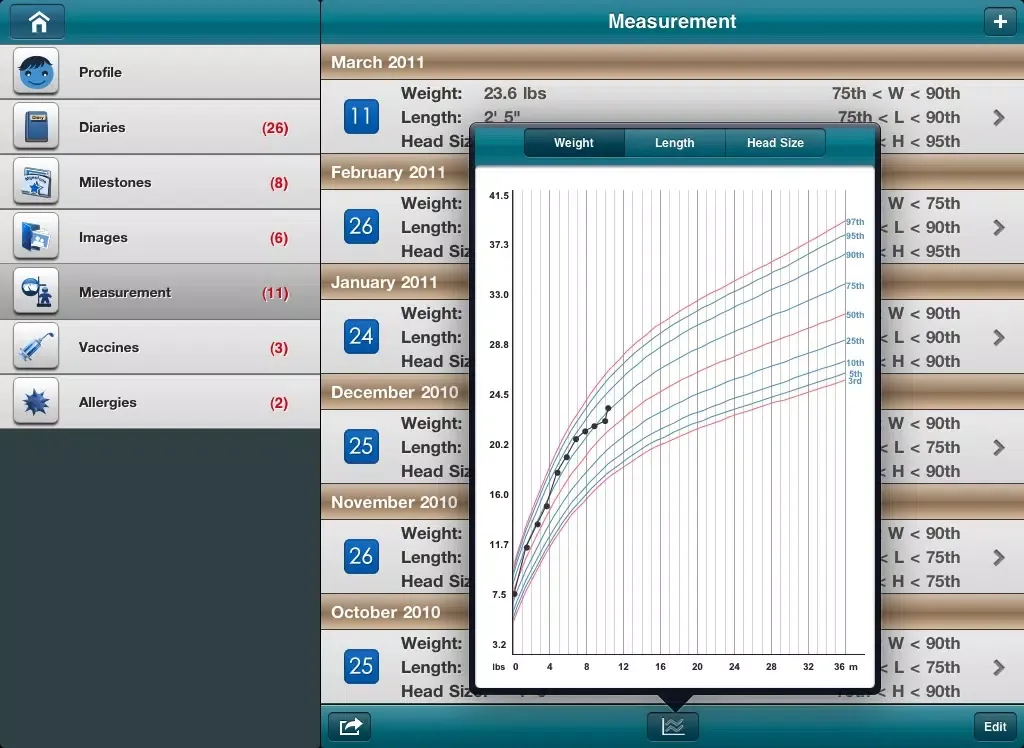Viewport: 1024px width, 748px height.
Task: Select the October 25 date badge
Action: pyautogui.click(x=361, y=666)
